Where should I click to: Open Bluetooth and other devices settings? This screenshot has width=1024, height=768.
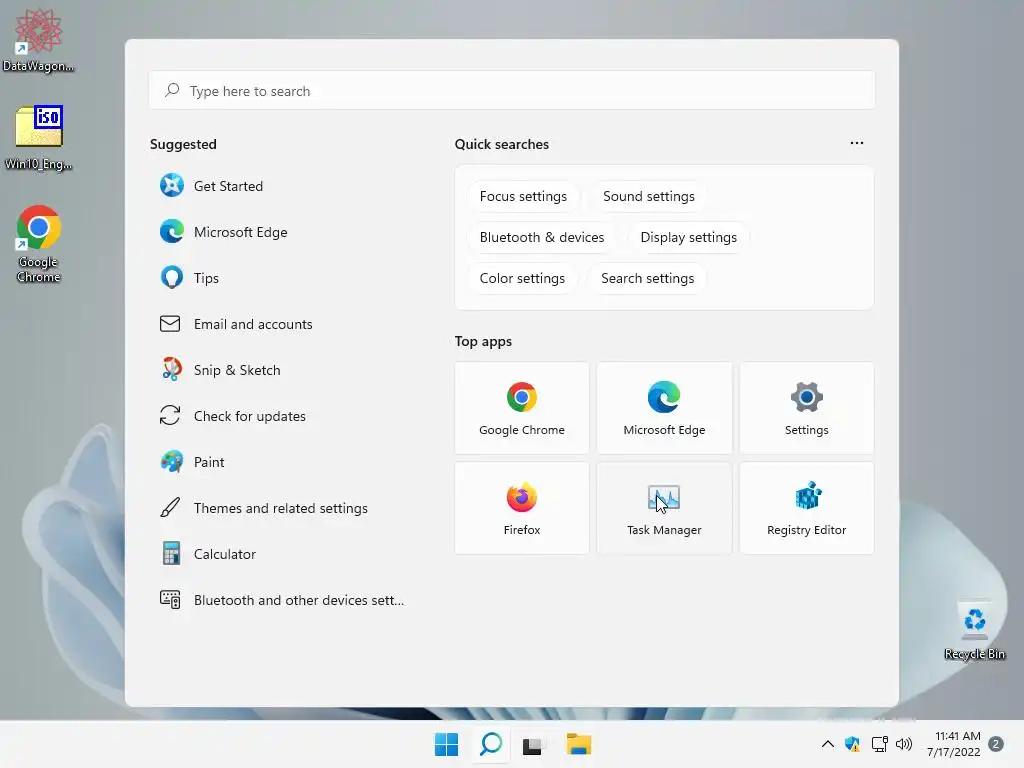(281, 600)
